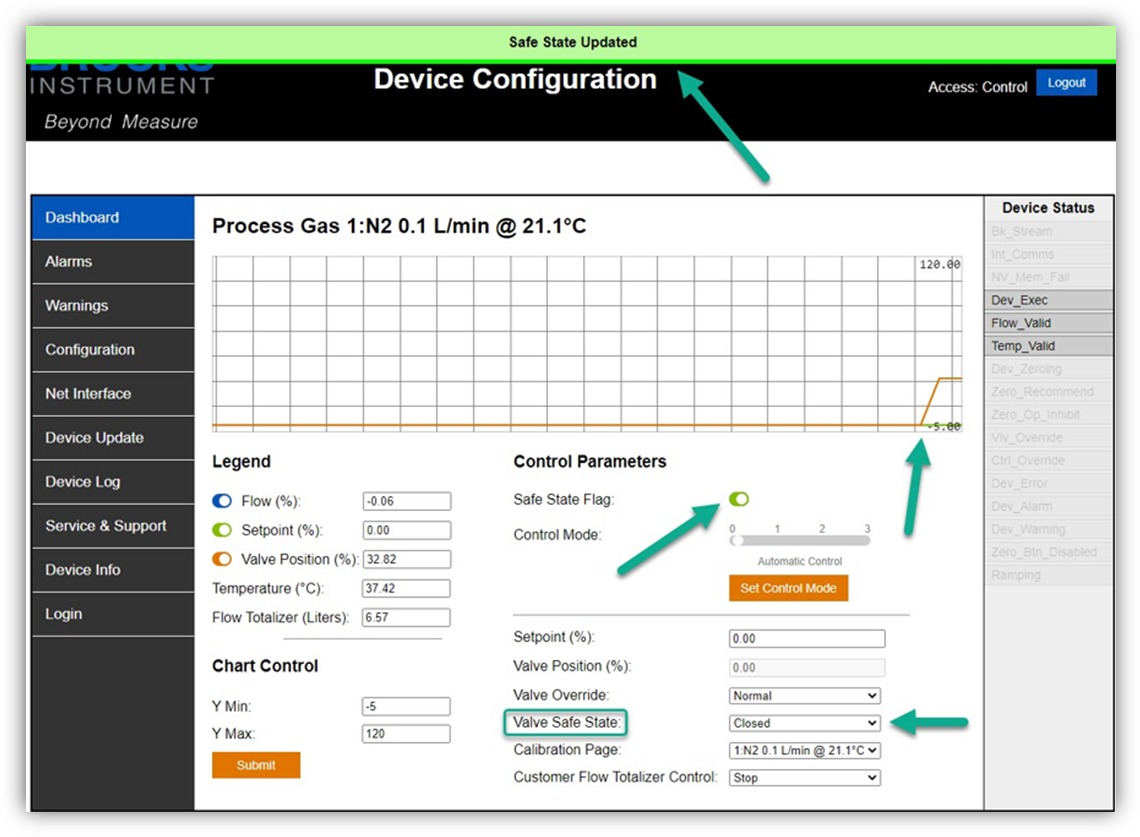1140x837 pixels.
Task: Click the Setpoint green legend indicator
Action: [x=222, y=530]
